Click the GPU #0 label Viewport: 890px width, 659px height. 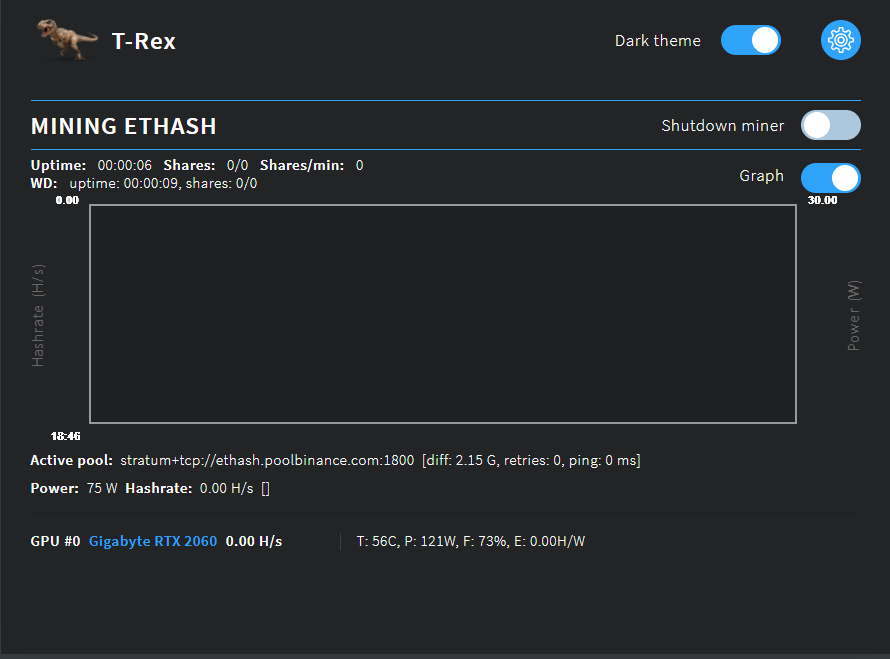coord(54,541)
